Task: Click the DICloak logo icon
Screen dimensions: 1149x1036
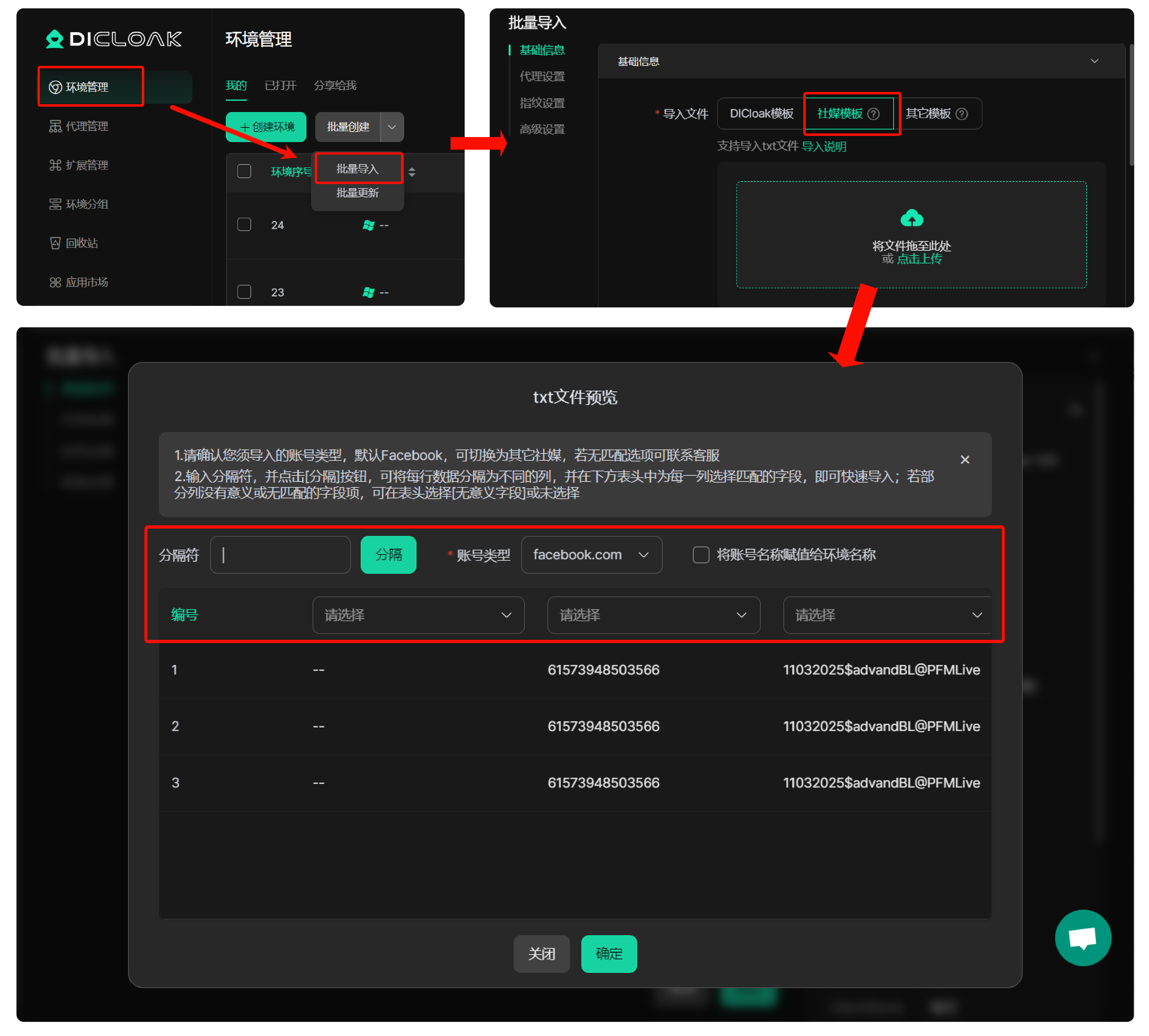Action: tap(55, 39)
